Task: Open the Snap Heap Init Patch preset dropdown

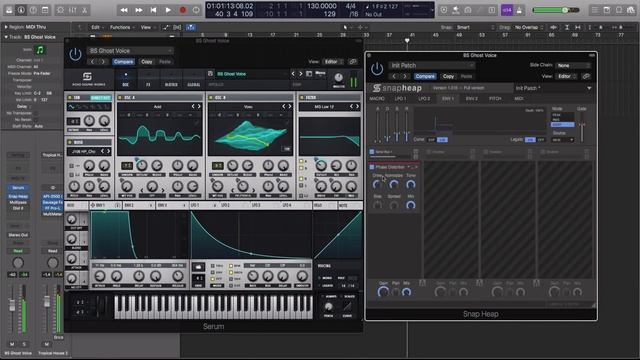Action: coord(432,65)
